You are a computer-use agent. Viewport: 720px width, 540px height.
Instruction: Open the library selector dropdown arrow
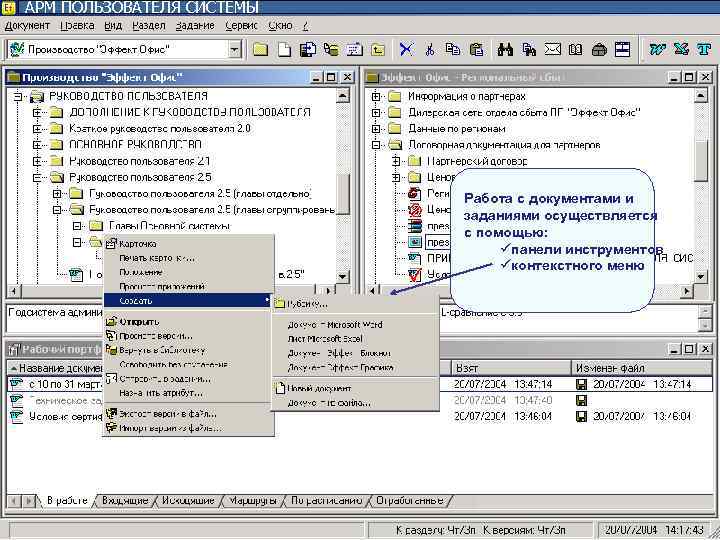point(235,49)
